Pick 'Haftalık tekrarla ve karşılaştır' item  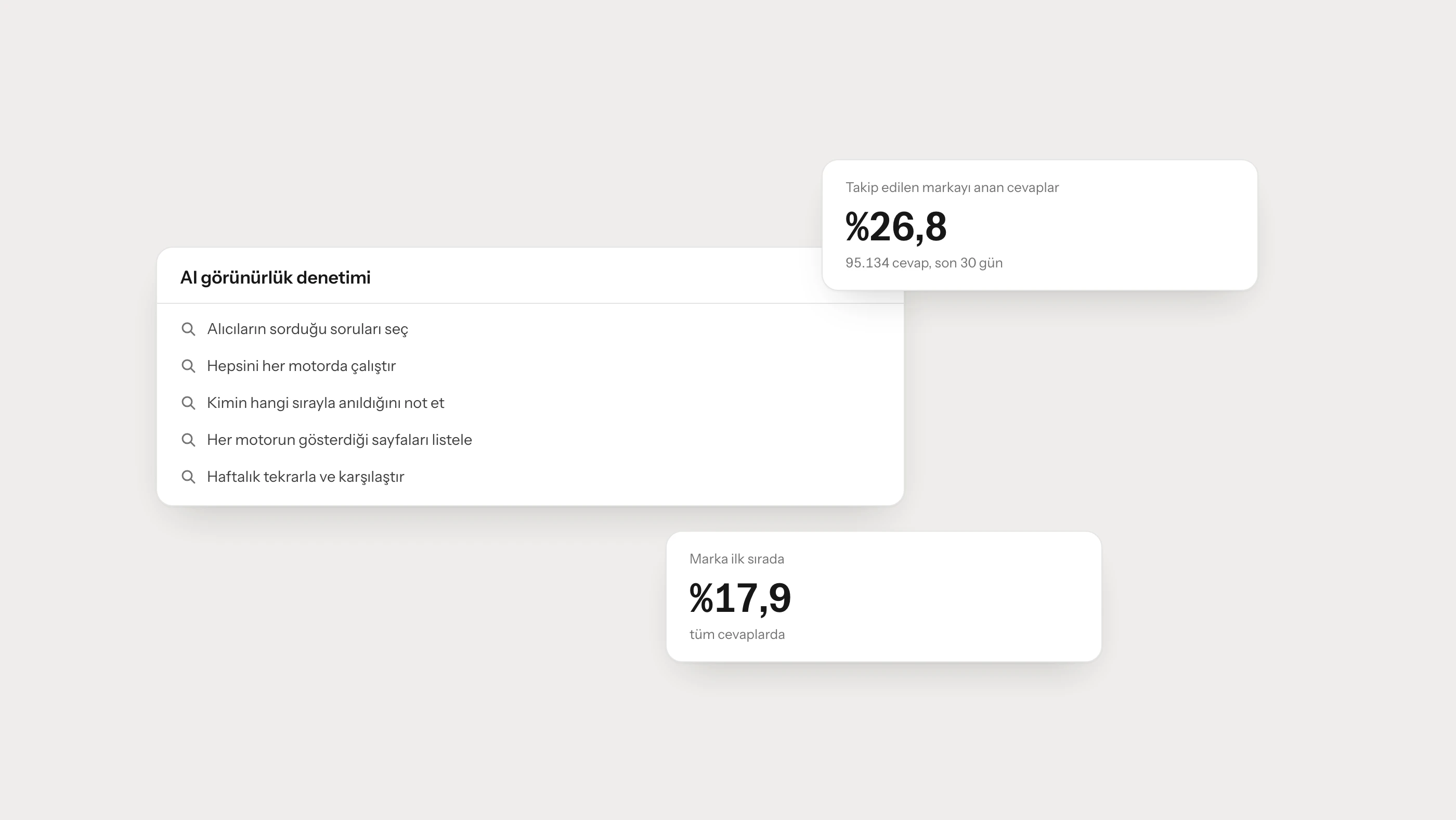point(530,477)
